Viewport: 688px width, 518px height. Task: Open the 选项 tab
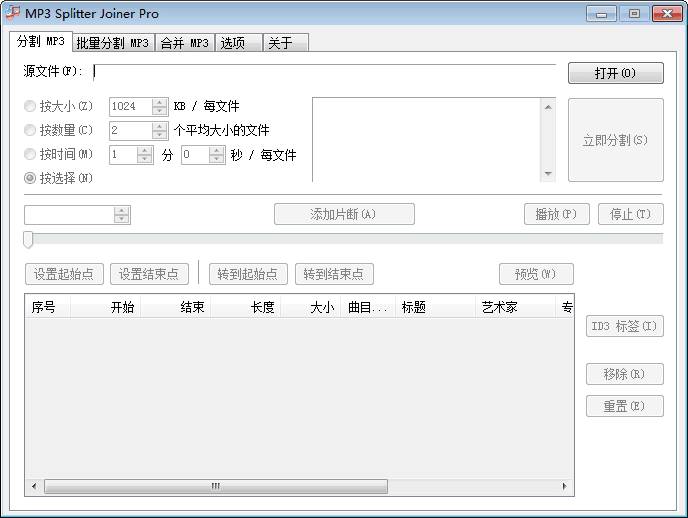coord(239,43)
